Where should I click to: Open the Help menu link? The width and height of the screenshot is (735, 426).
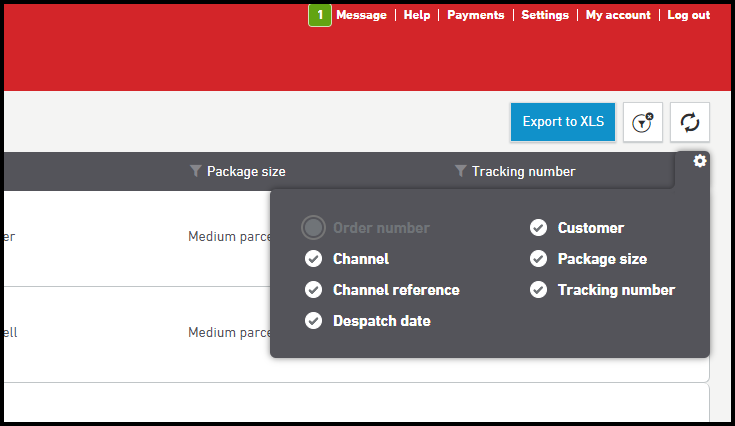click(x=417, y=15)
